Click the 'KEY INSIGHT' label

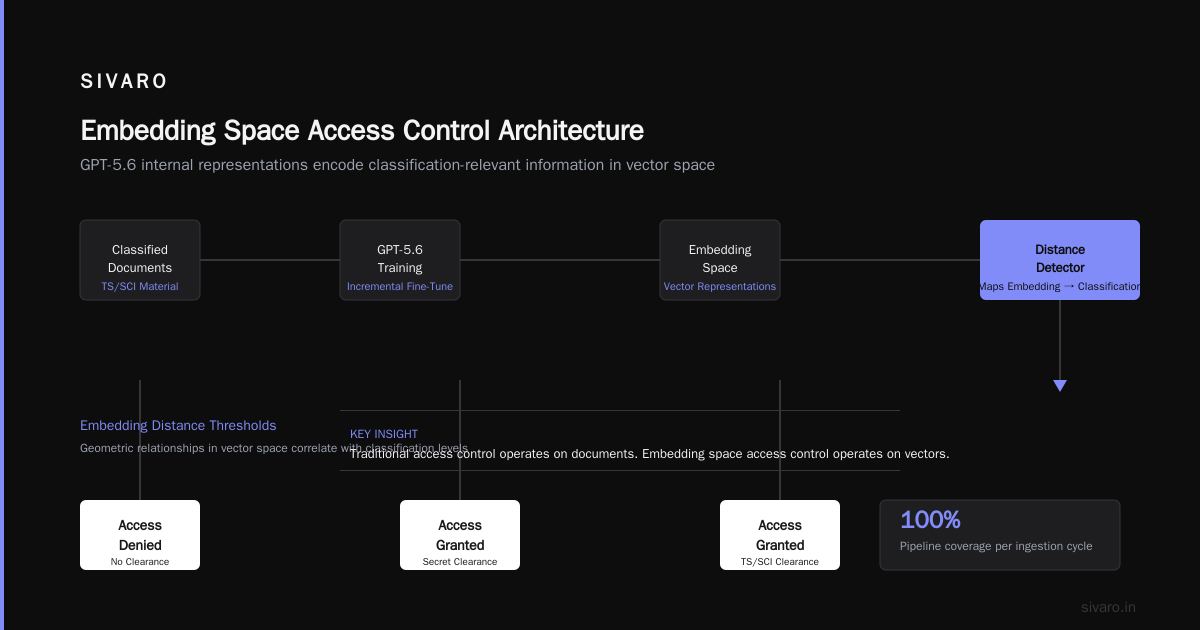coord(384,434)
